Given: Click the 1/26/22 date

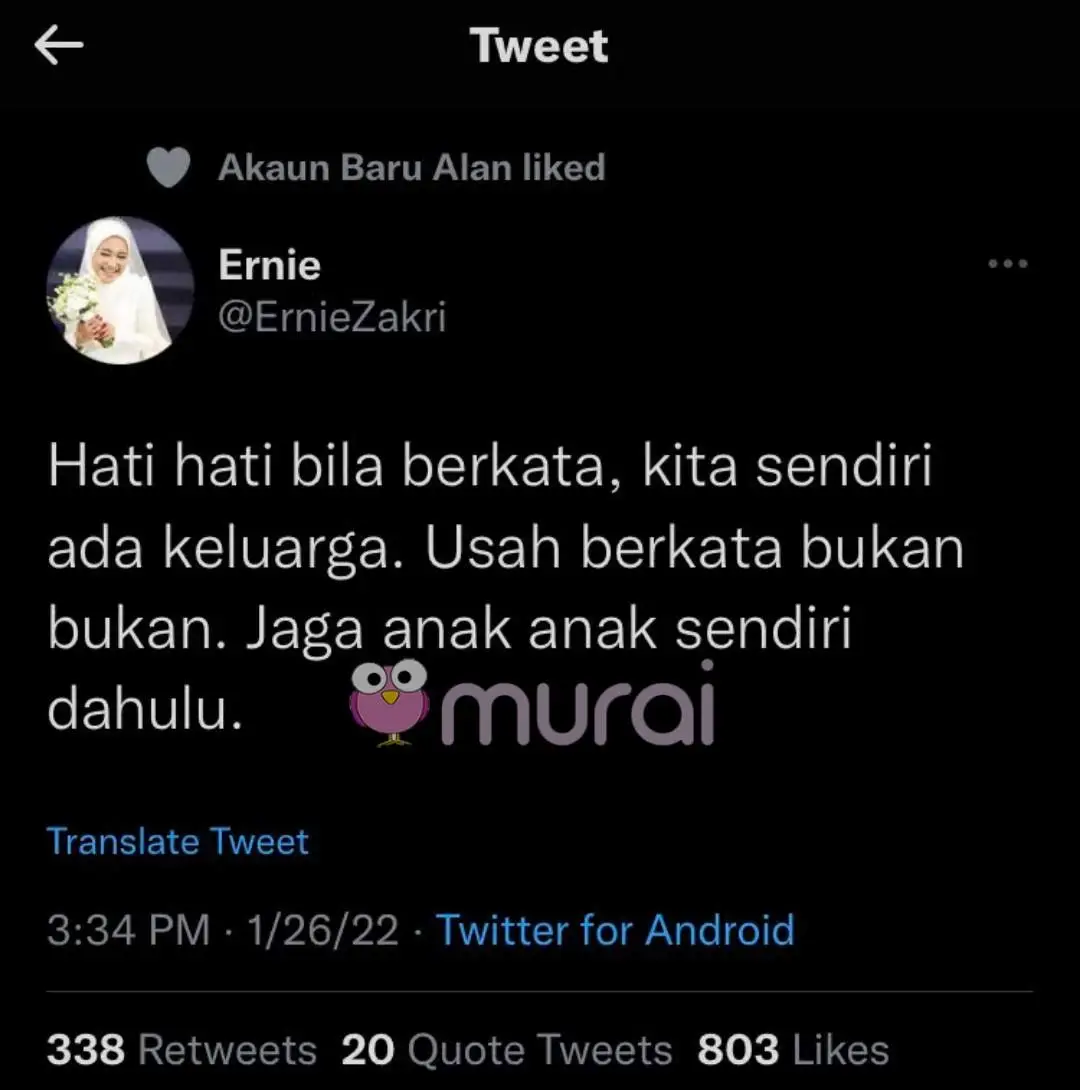Looking at the screenshot, I should 322,930.
